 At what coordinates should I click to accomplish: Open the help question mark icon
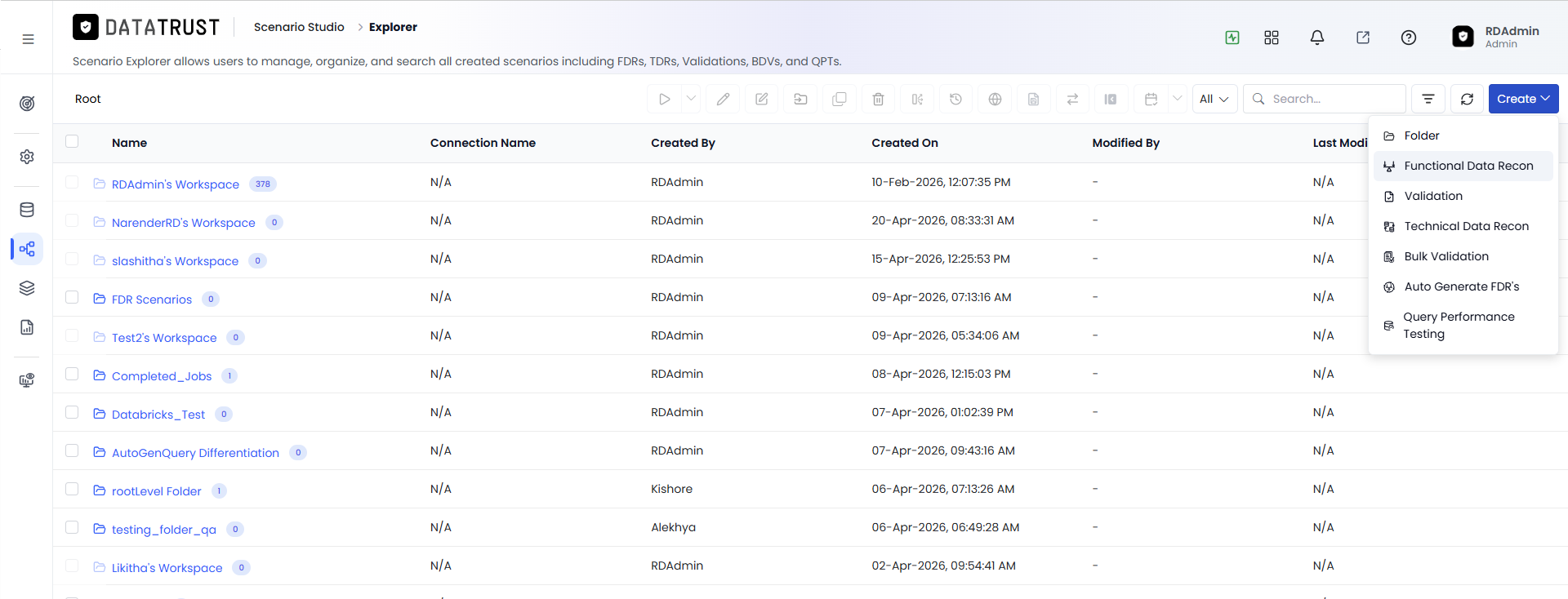tap(1409, 38)
